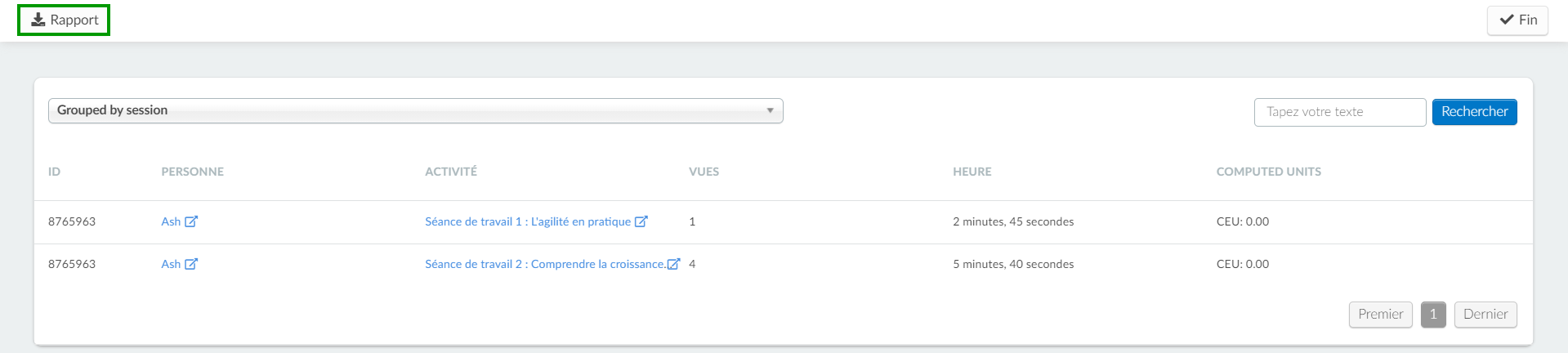Focus the Tapez votre texte search field
The image size is (1568, 353).
point(1340,112)
